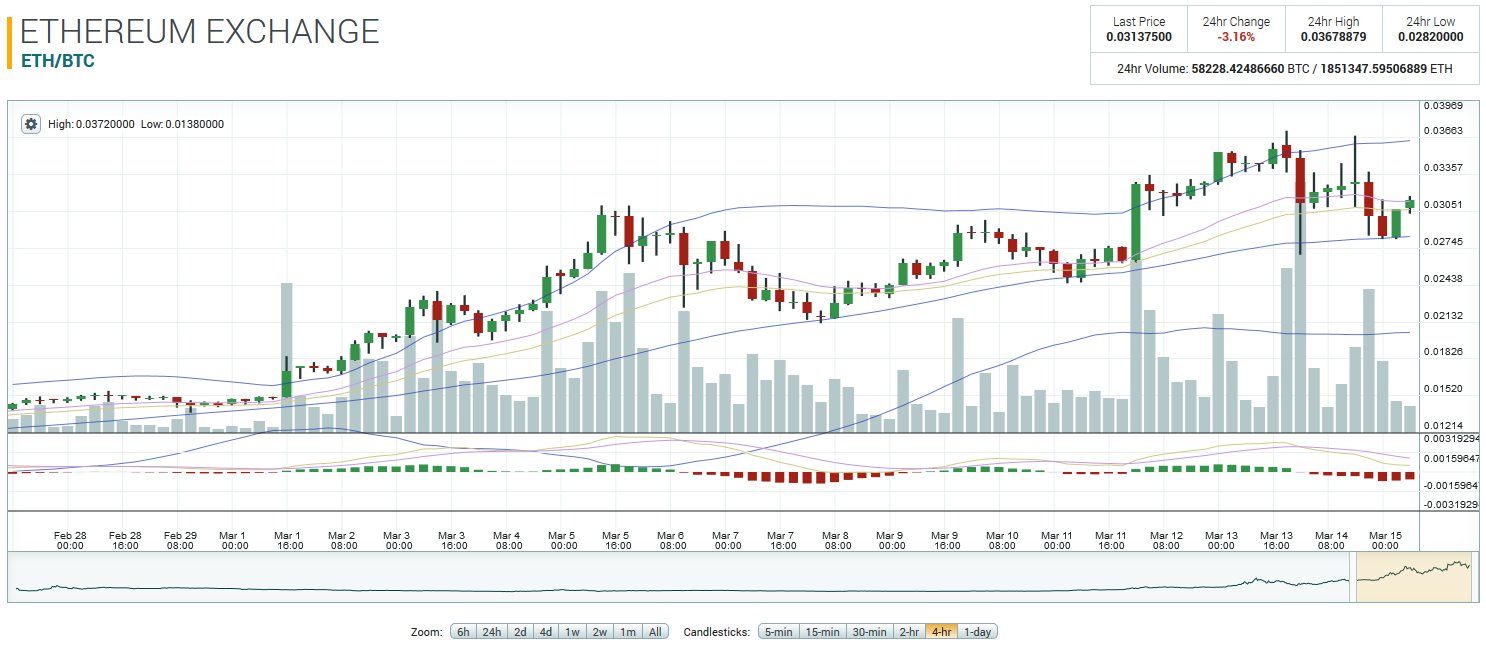This screenshot has width=1486, height=650.
Task: Click the Mar 10 08:00 time axis label
Action: coord(1002,540)
